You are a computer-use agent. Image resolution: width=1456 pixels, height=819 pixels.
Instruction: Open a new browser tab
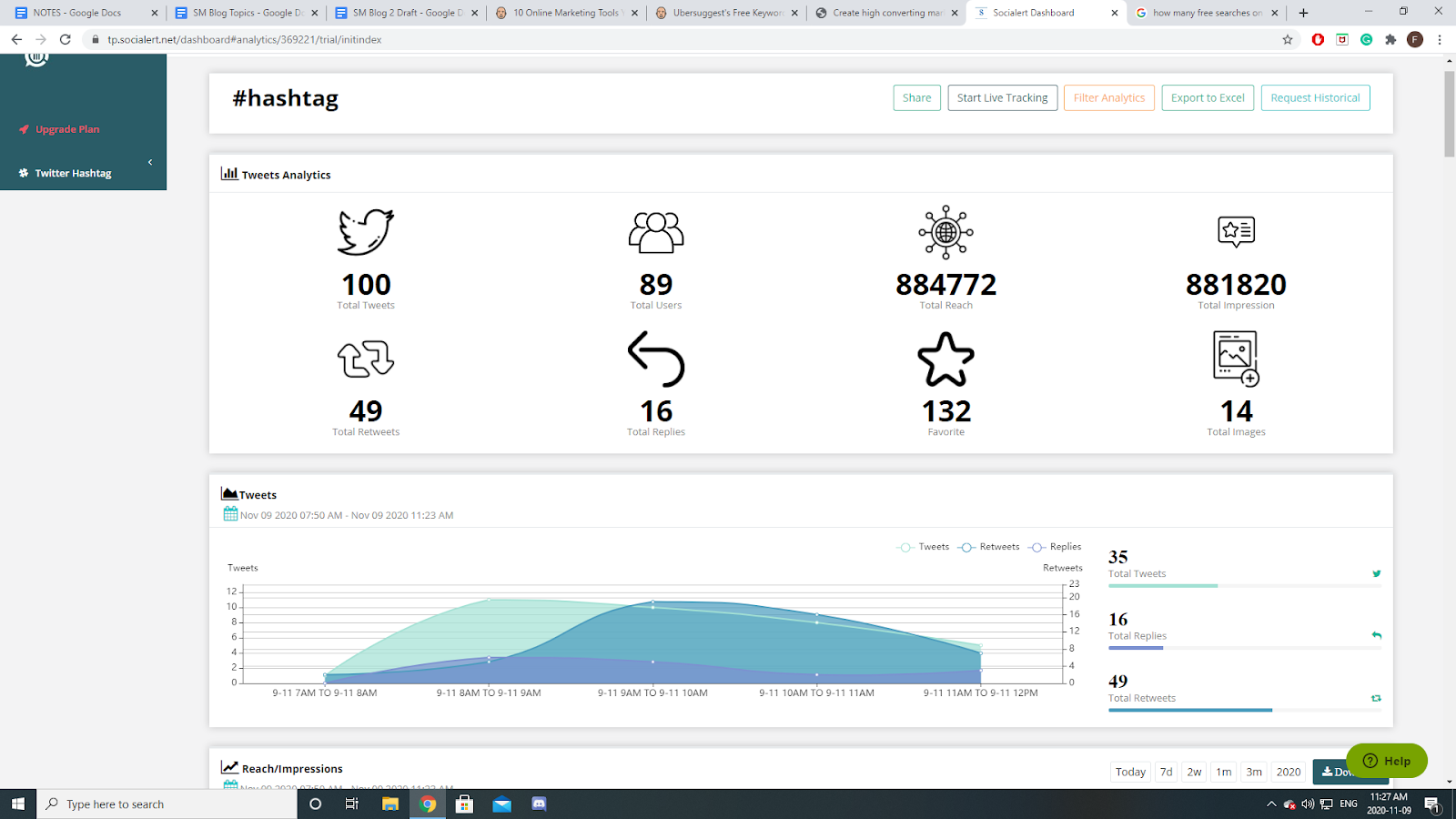(1303, 13)
